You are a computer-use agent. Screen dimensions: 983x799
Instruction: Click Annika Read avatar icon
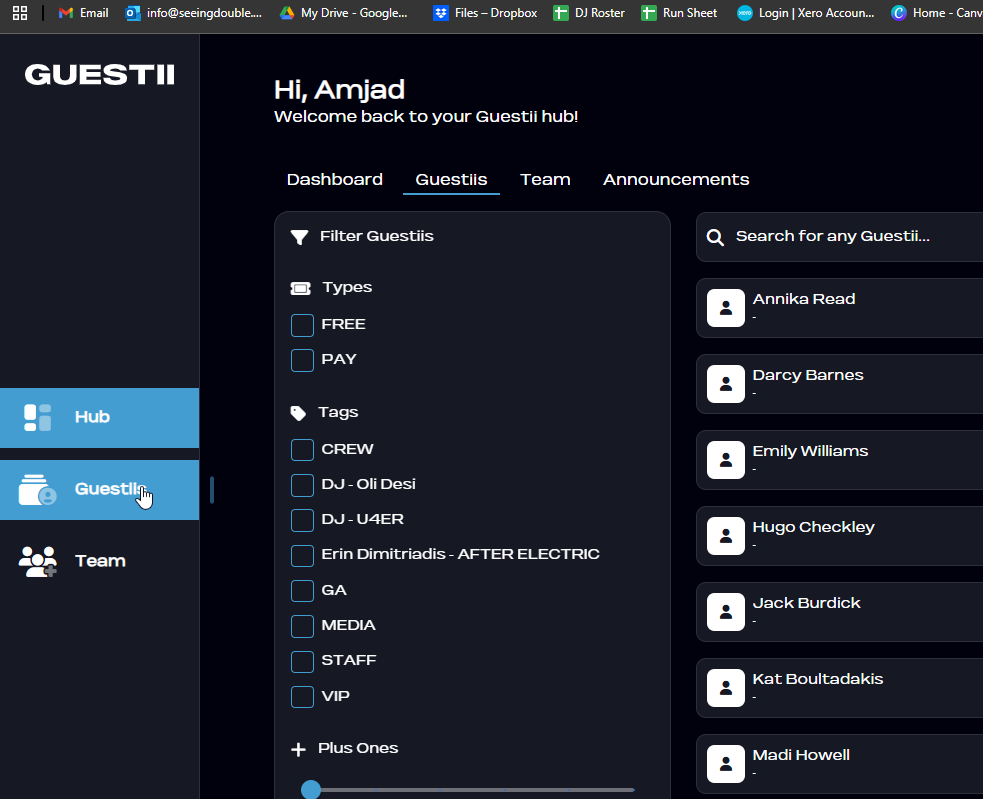click(726, 308)
